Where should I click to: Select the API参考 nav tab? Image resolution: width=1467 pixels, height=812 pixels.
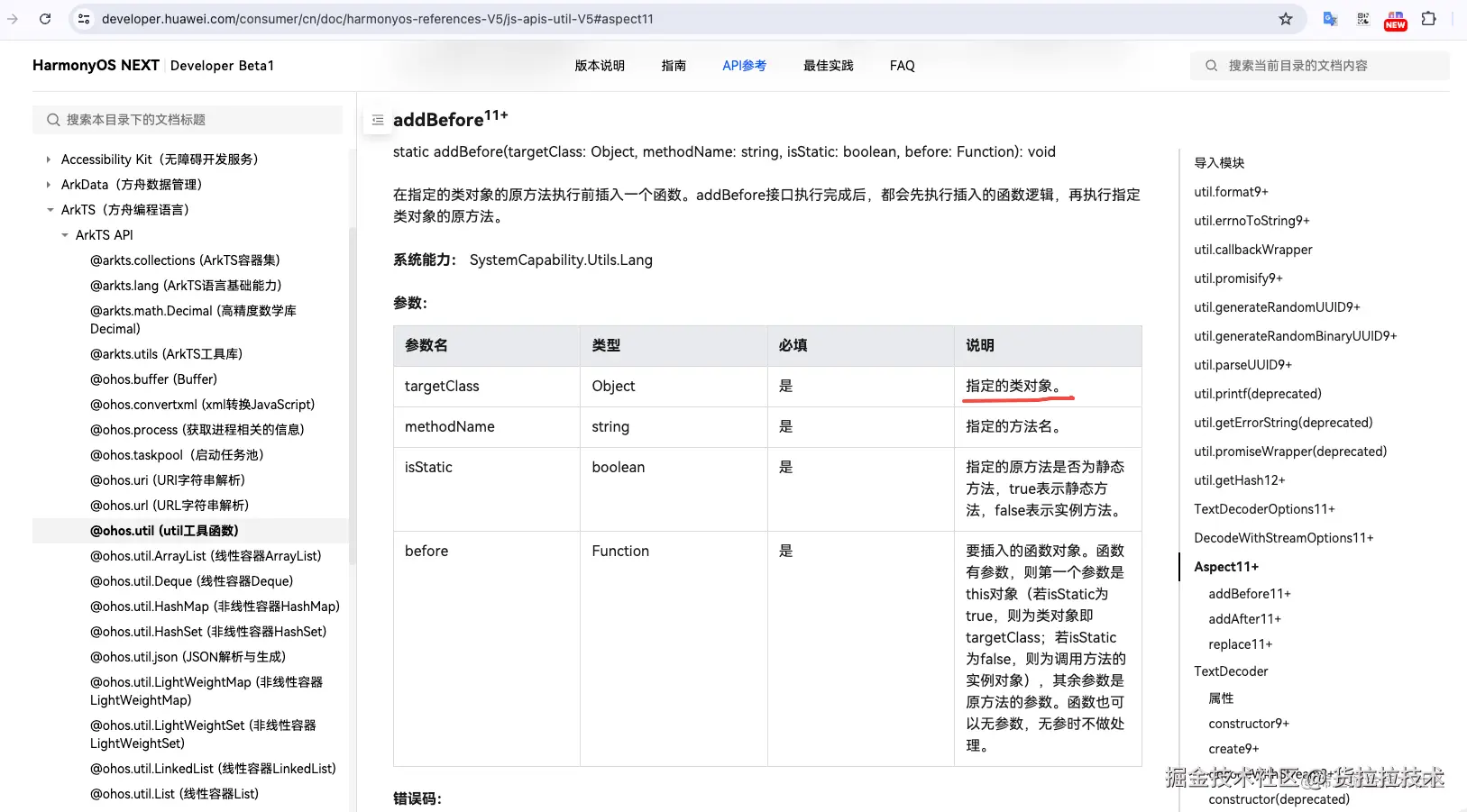point(744,66)
